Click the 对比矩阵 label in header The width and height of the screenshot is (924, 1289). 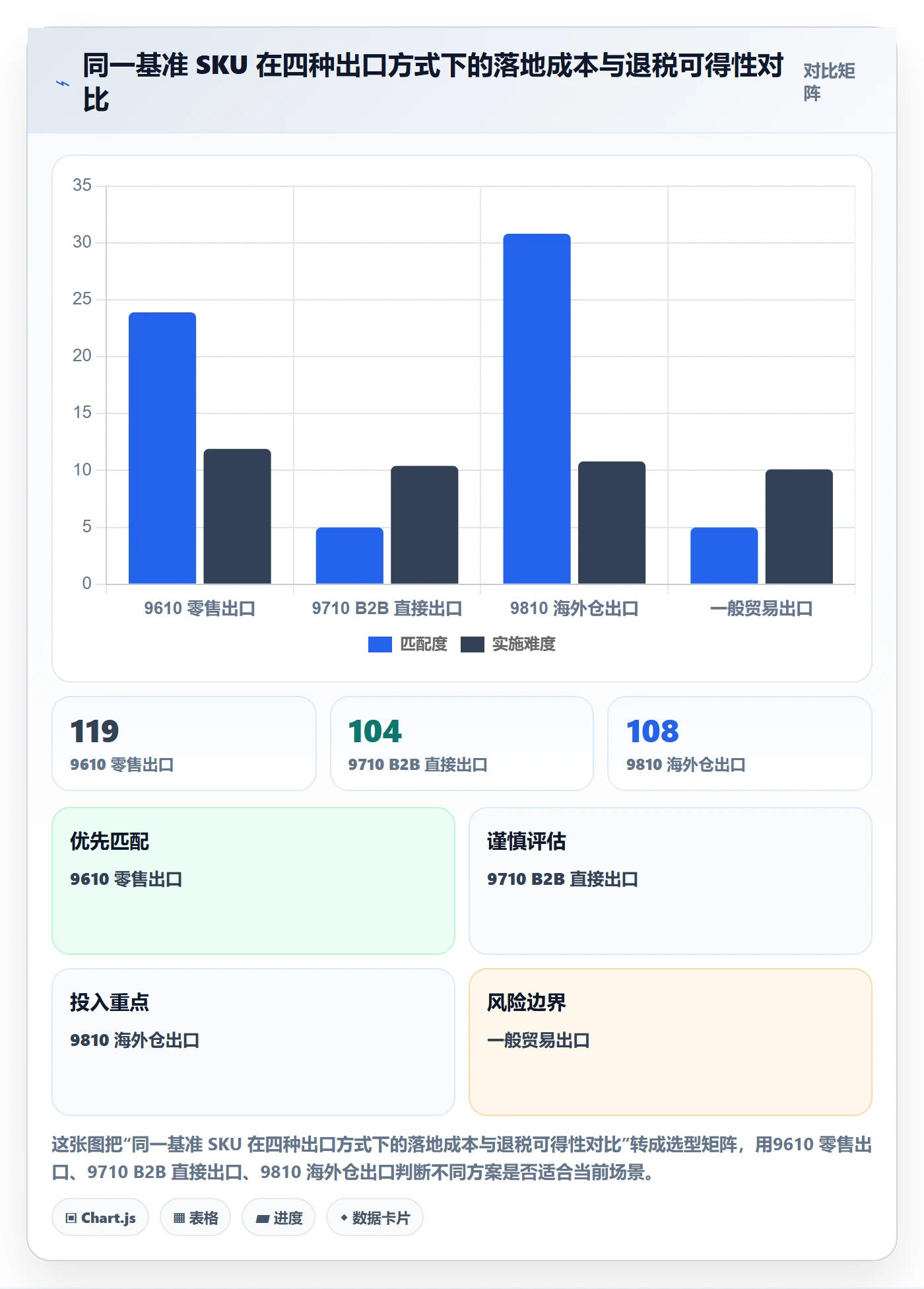[x=829, y=82]
